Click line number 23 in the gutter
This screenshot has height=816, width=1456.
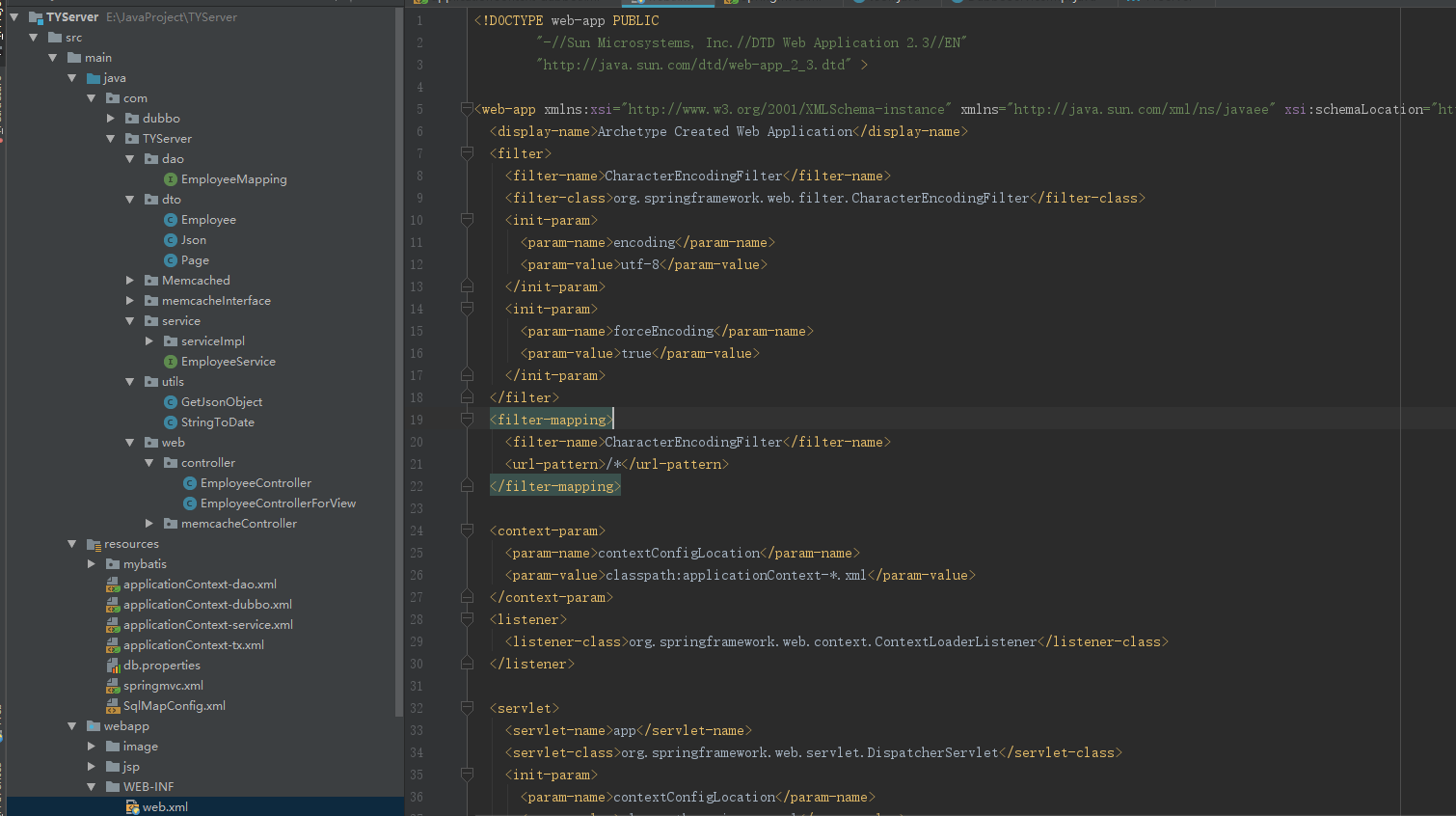click(417, 508)
